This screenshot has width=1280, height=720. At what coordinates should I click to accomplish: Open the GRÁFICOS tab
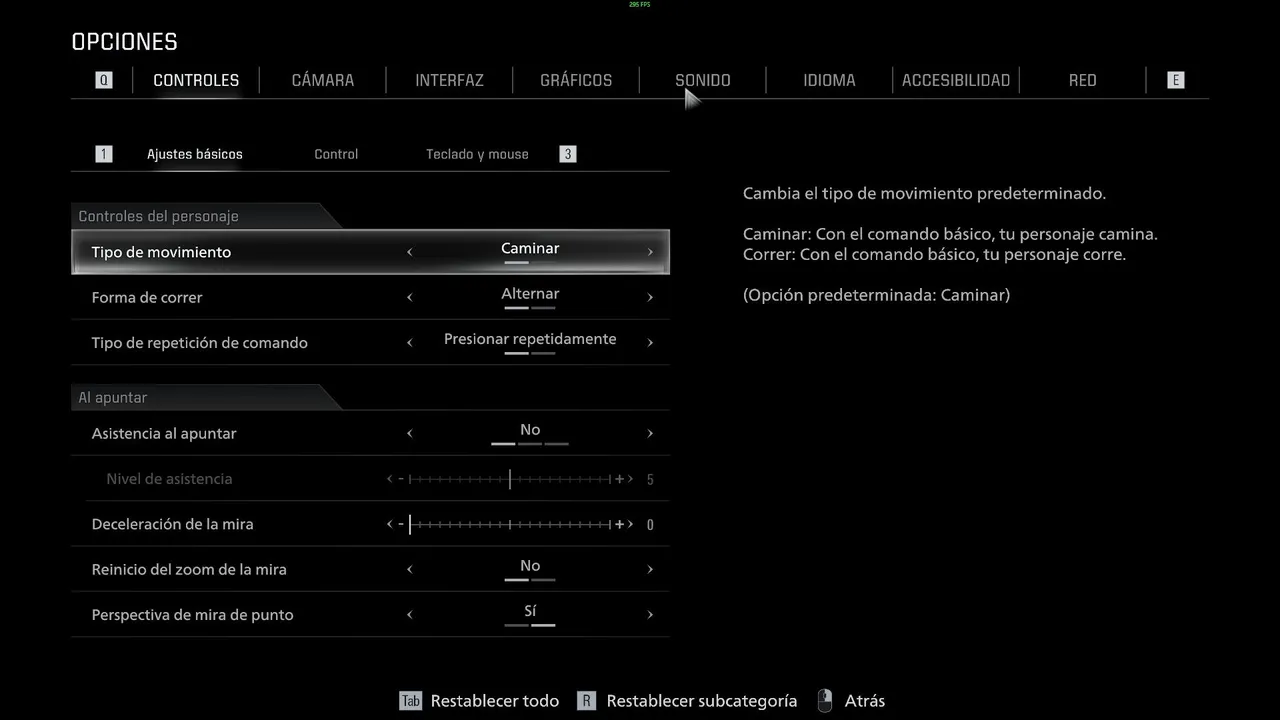[x=576, y=80]
